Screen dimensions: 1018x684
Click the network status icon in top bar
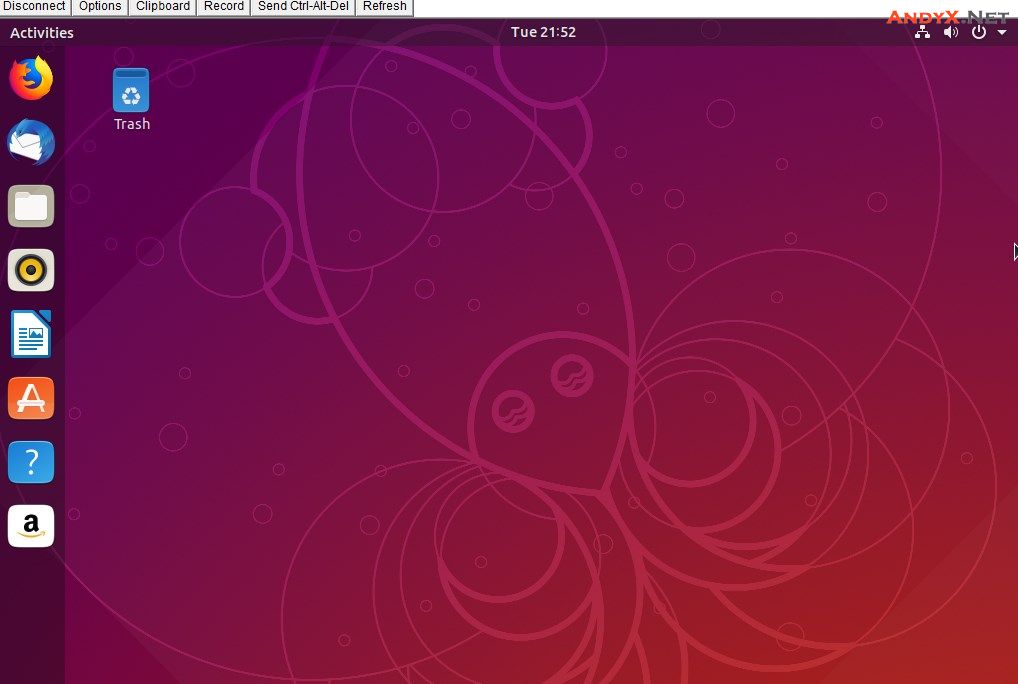coord(923,32)
